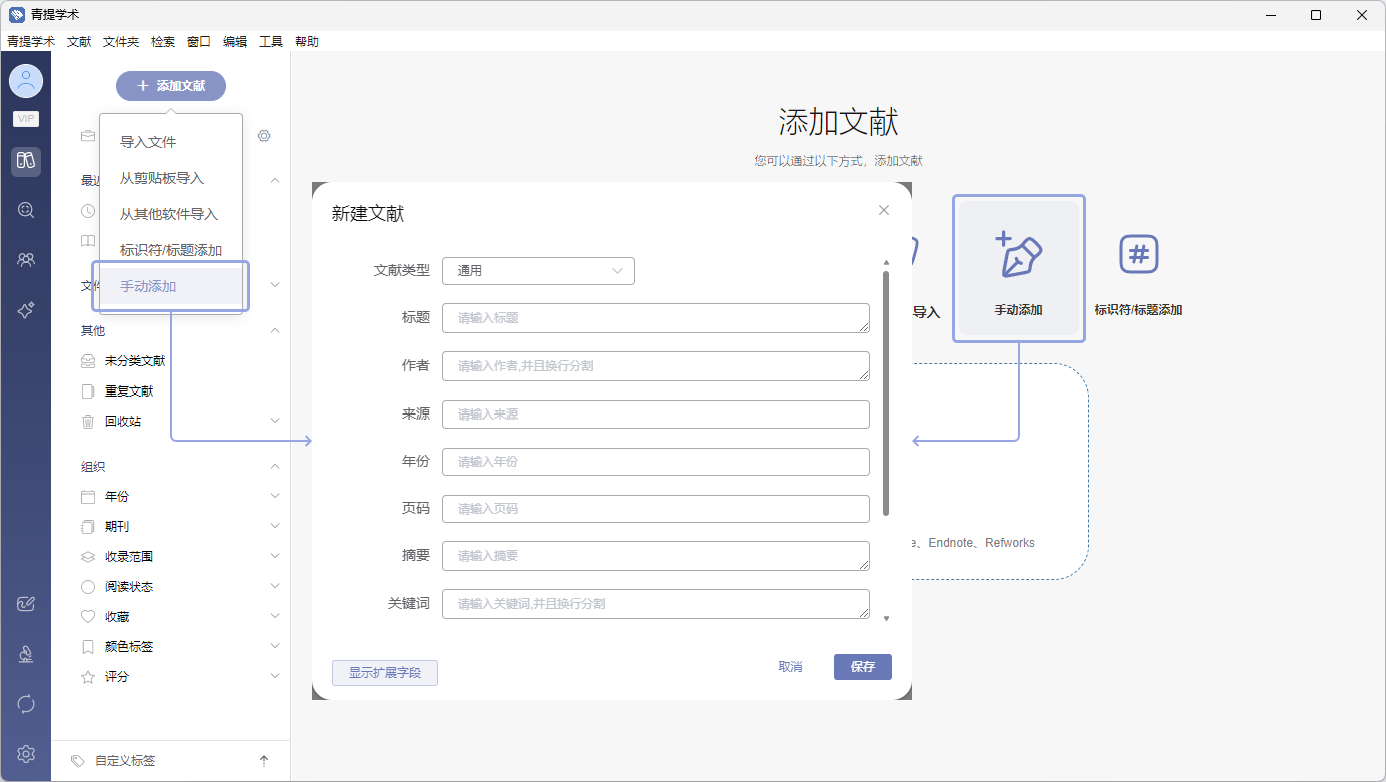The image size is (1386, 782).
Task: Choose 标识符/标题添加 from dropdown
Action: click(171, 250)
